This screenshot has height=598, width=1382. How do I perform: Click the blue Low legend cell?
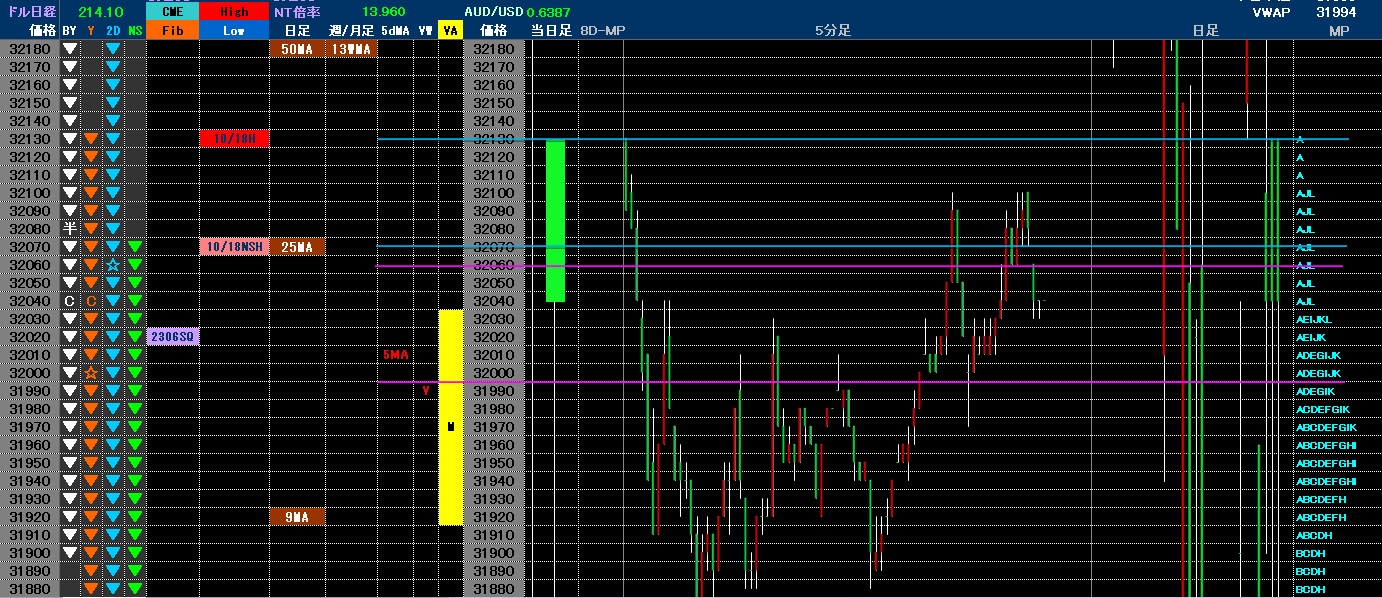(x=234, y=31)
